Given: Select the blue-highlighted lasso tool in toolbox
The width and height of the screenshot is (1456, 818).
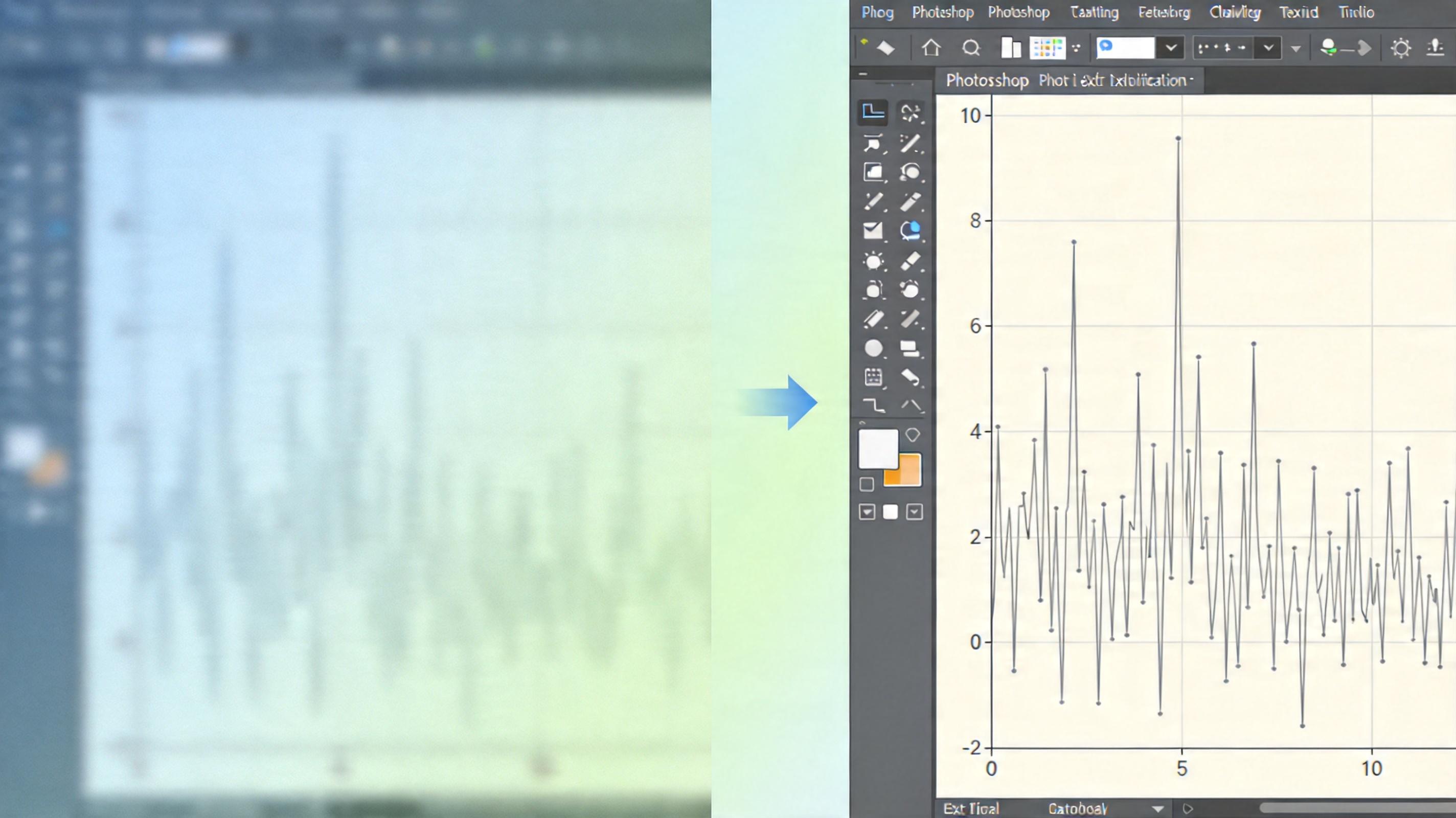Looking at the screenshot, I should [910, 231].
